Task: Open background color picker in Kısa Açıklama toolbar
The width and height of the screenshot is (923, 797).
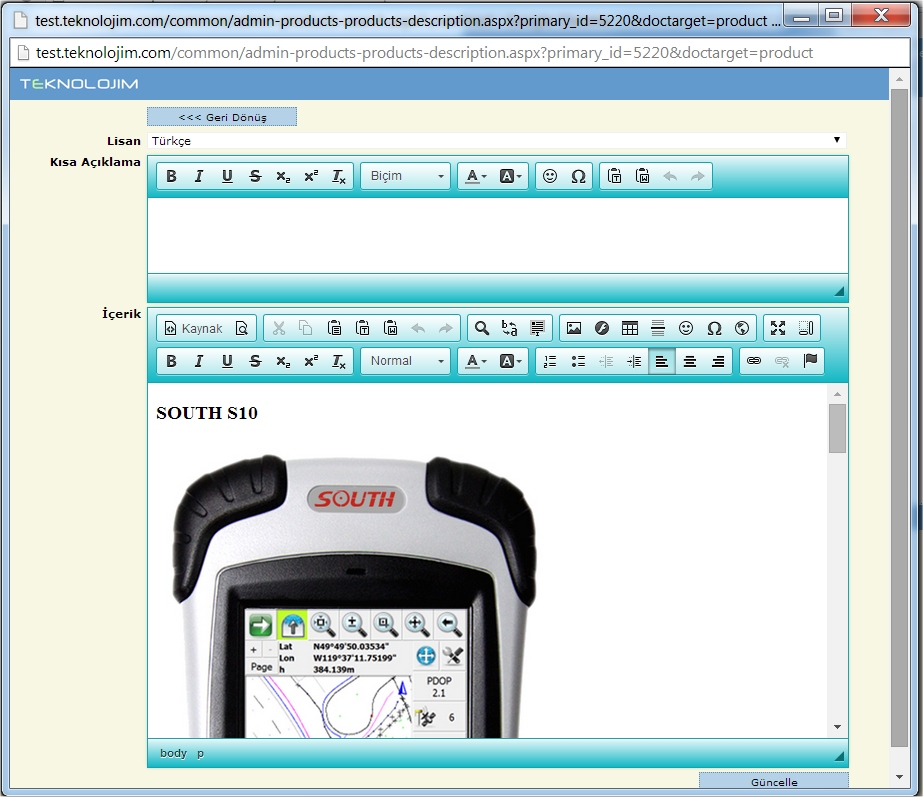Action: (x=510, y=177)
